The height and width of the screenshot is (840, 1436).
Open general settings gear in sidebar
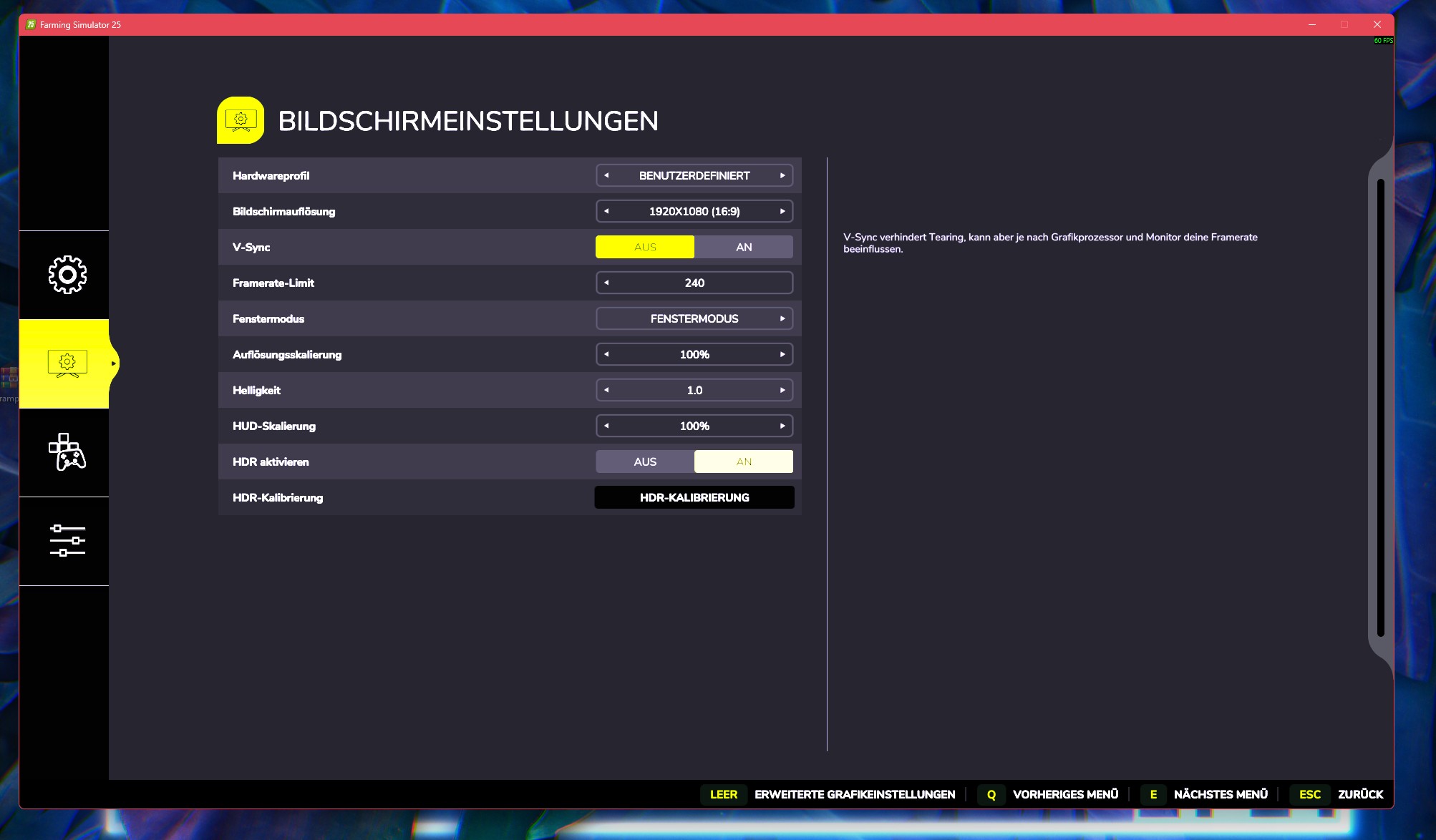67,275
